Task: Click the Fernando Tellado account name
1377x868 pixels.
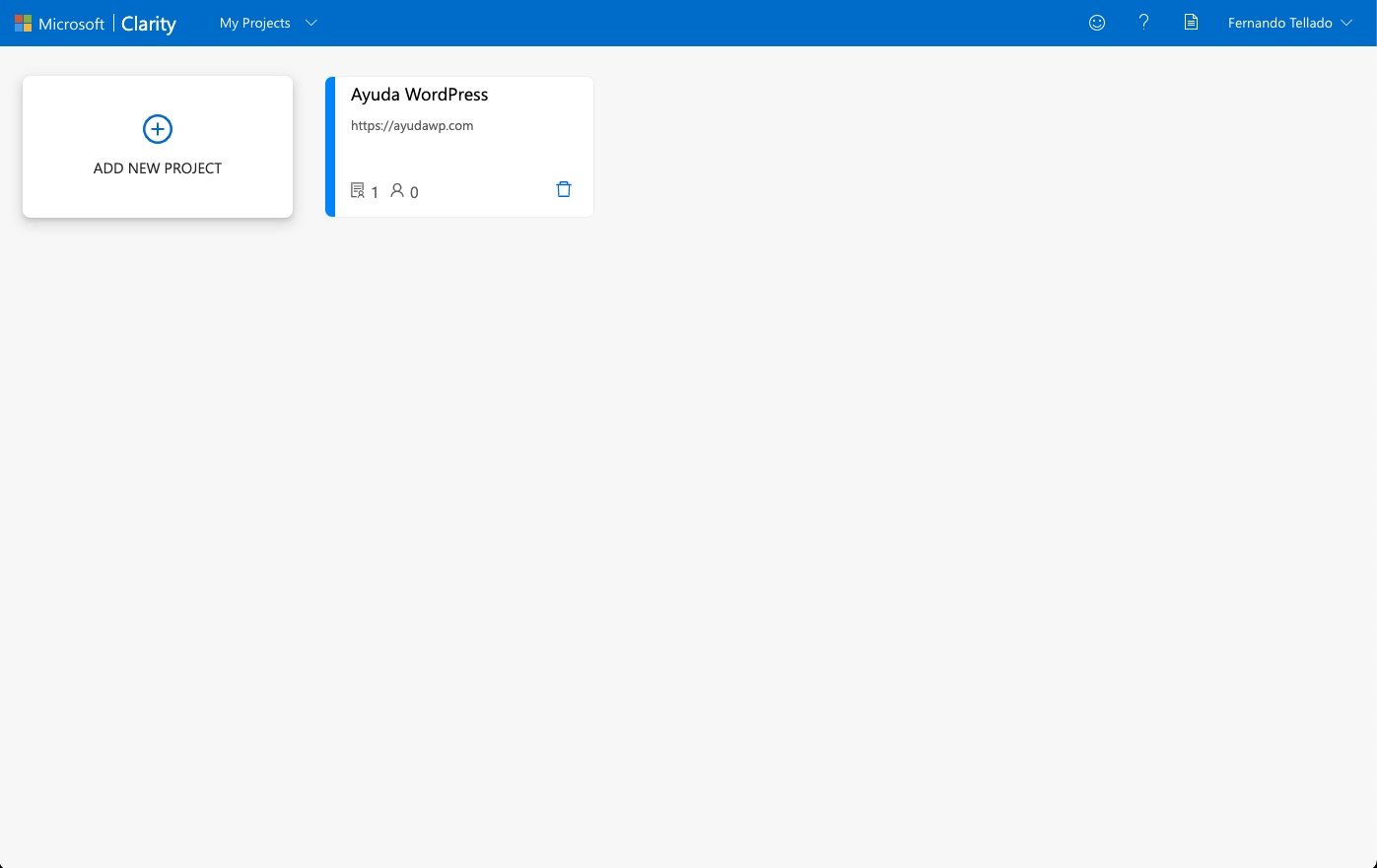Action: 1279,23
